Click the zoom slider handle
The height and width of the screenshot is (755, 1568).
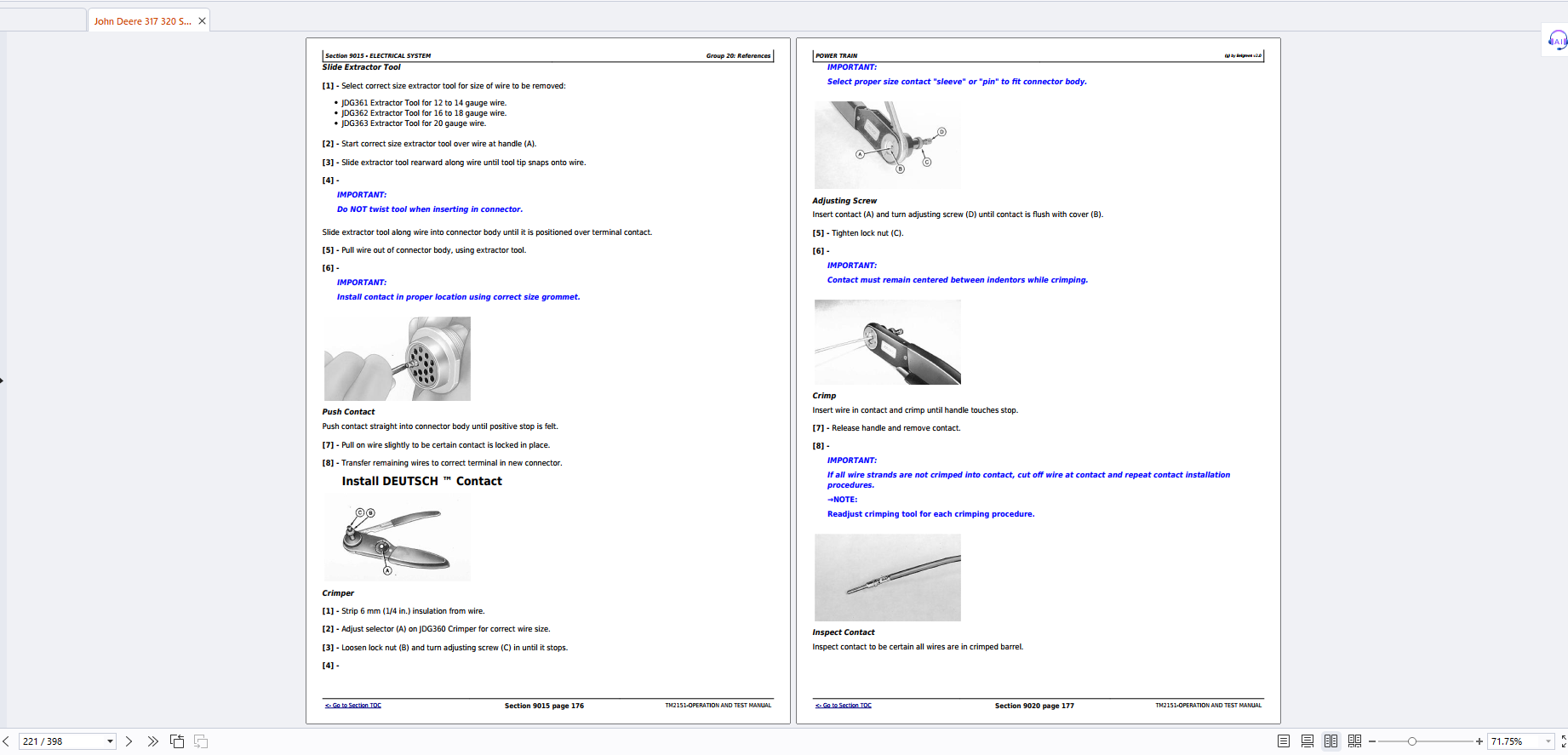[x=1412, y=741]
